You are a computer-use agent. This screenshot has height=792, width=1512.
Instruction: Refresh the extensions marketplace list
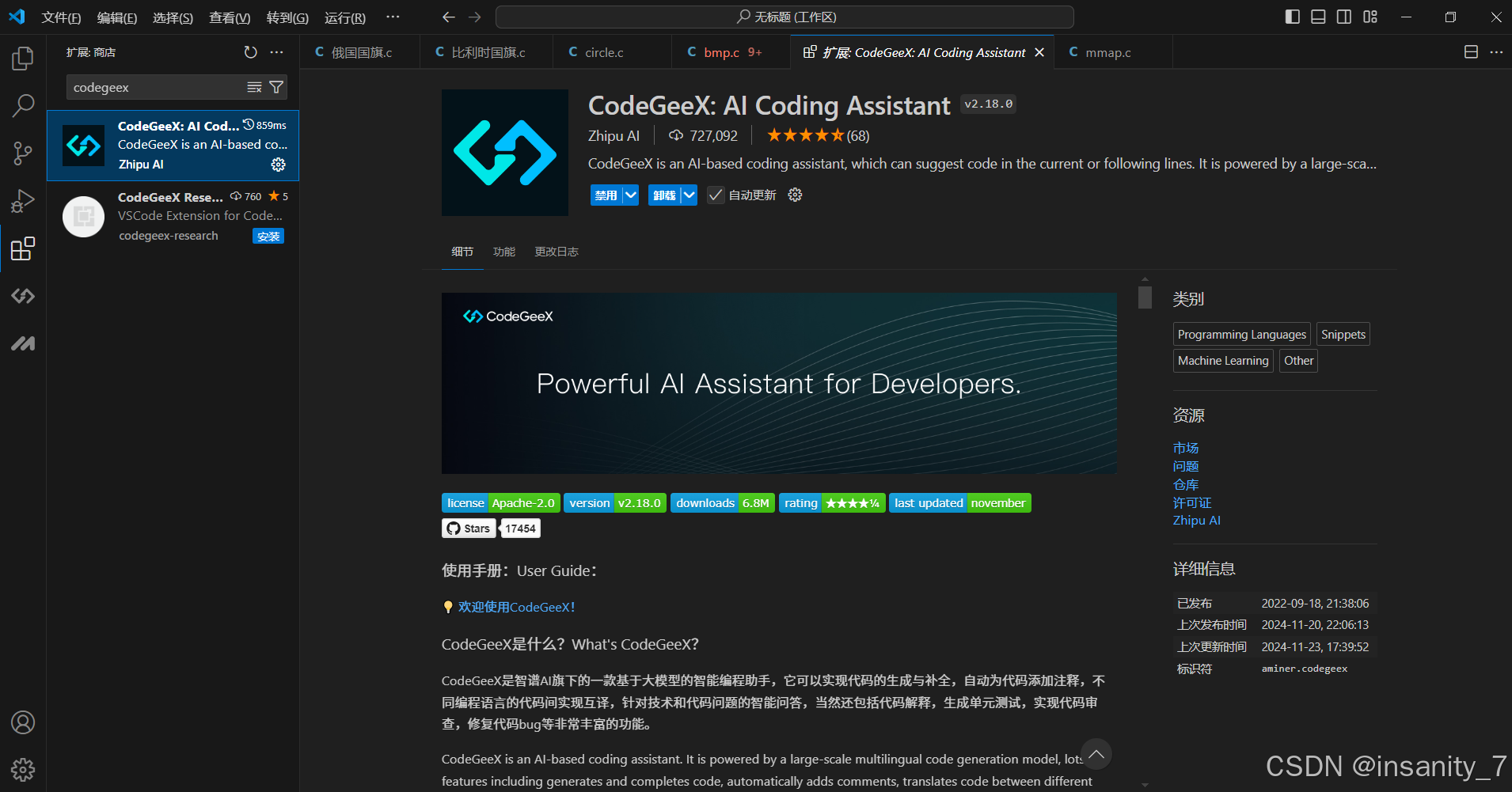click(x=251, y=52)
